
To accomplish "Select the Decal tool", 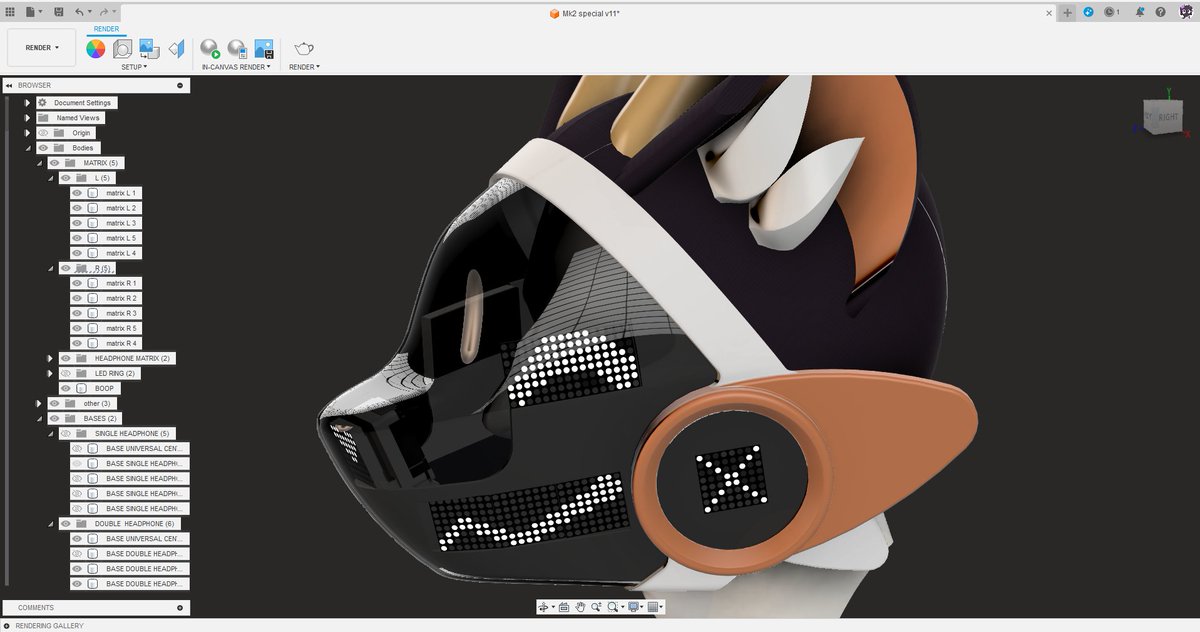I will pos(149,48).
